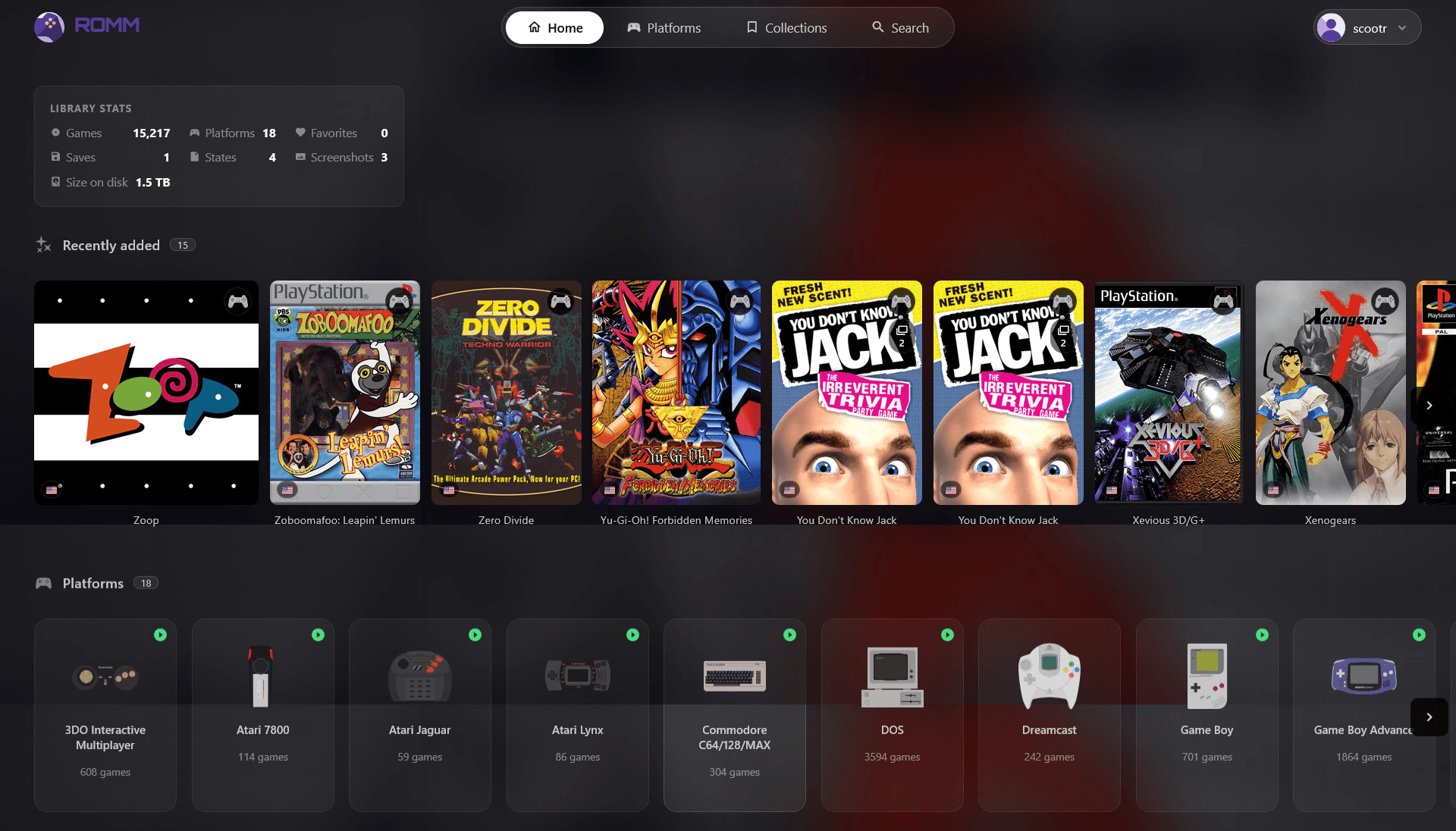Image resolution: width=1456 pixels, height=831 pixels.
Task: Open the Search tab
Action: 900,28
